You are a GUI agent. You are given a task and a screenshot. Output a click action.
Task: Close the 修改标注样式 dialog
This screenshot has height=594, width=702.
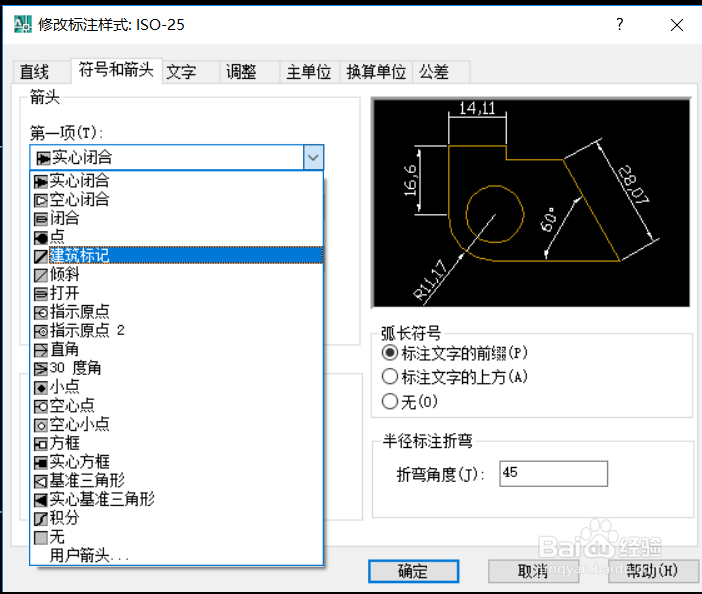tap(677, 25)
